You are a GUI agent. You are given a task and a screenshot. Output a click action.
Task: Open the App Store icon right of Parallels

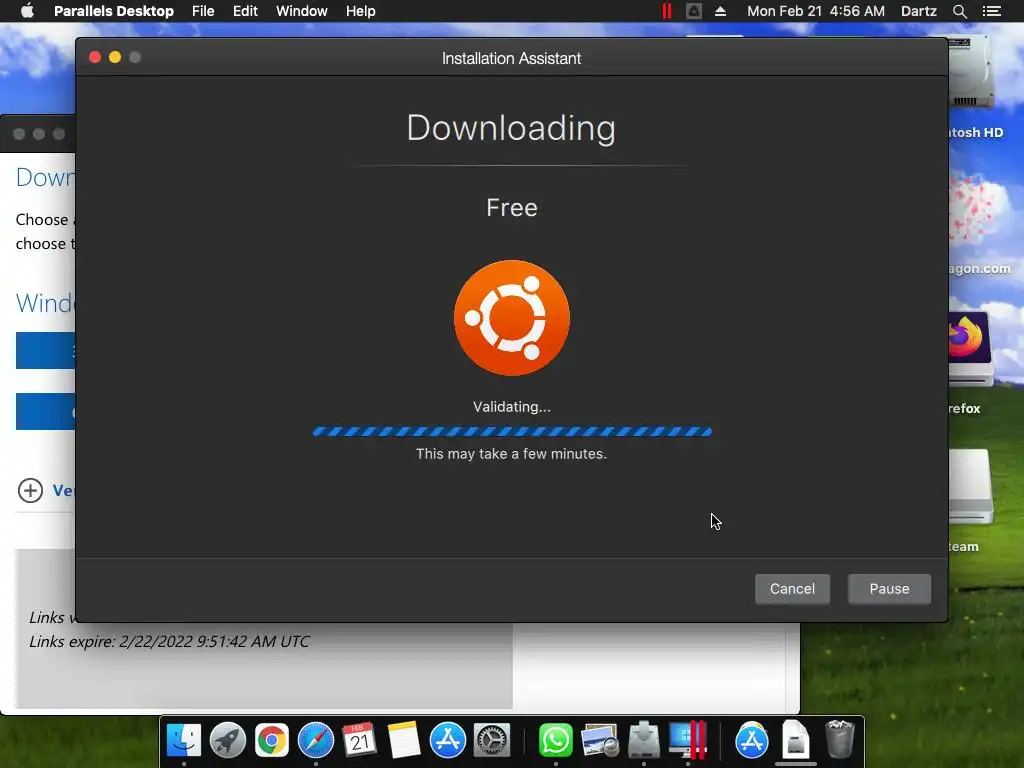pos(752,741)
